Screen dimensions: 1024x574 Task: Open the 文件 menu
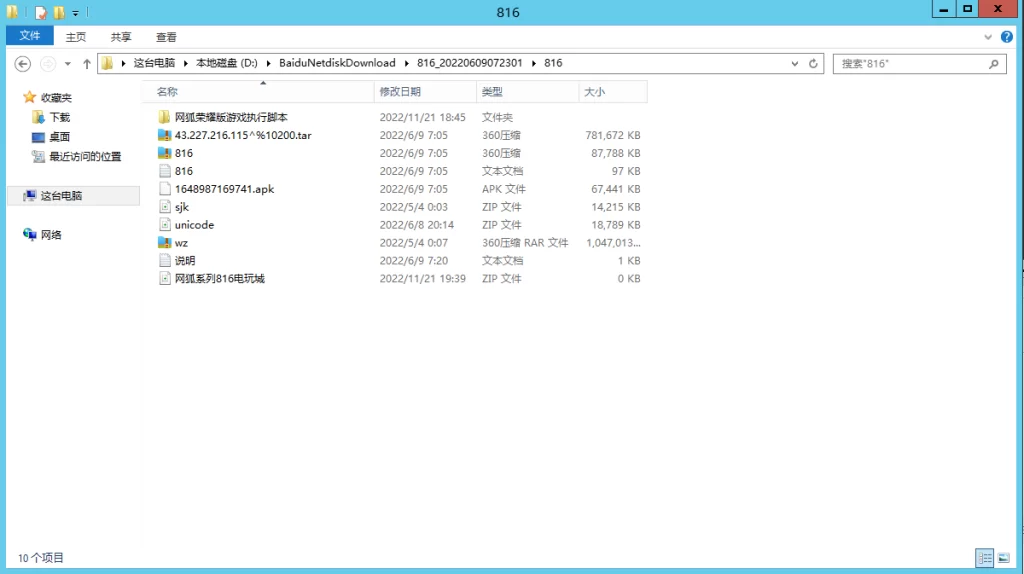tap(30, 36)
